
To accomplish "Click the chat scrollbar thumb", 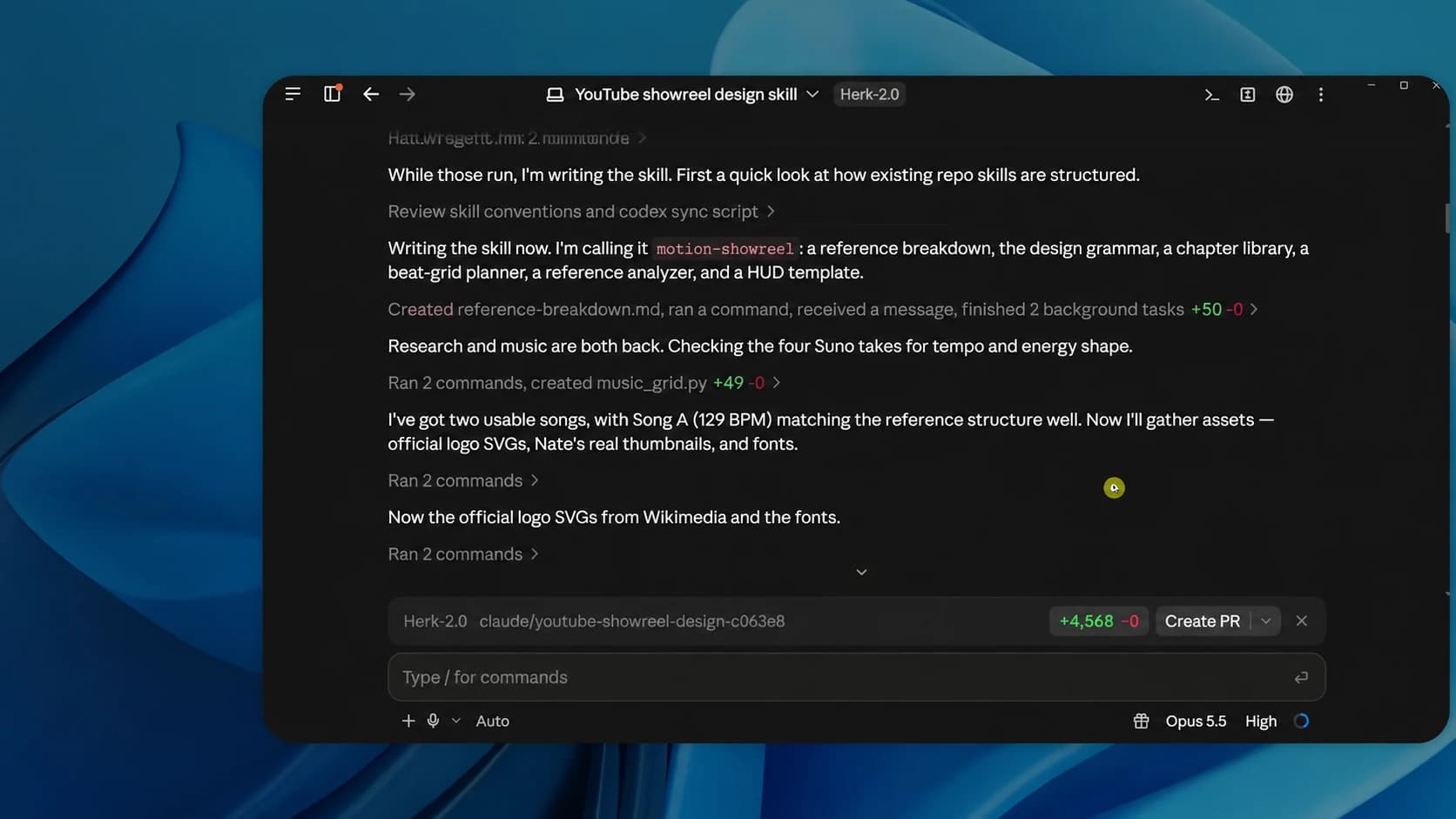I will pyautogui.click(x=1447, y=218).
